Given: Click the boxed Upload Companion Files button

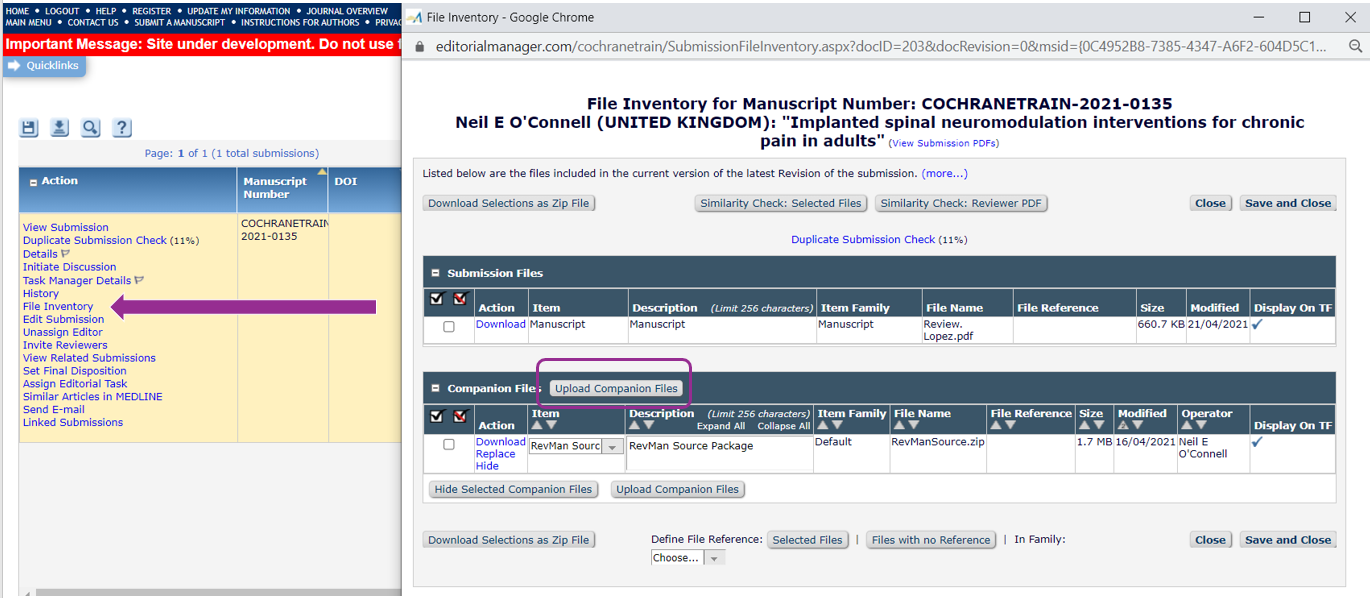Looking at the screenshot, I should [616, 388].
